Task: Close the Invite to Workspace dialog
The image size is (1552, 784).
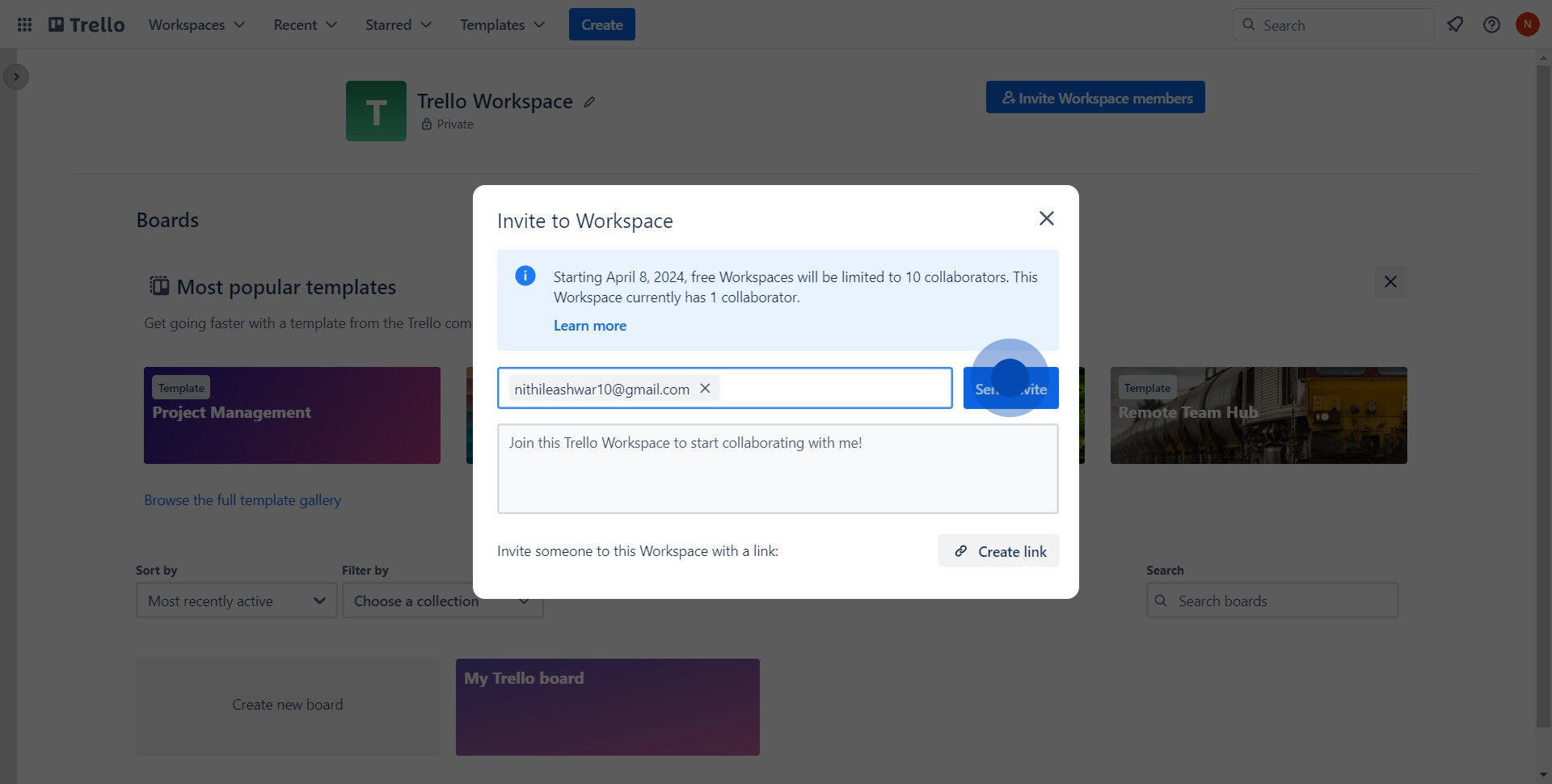Action: [1046, 218]
